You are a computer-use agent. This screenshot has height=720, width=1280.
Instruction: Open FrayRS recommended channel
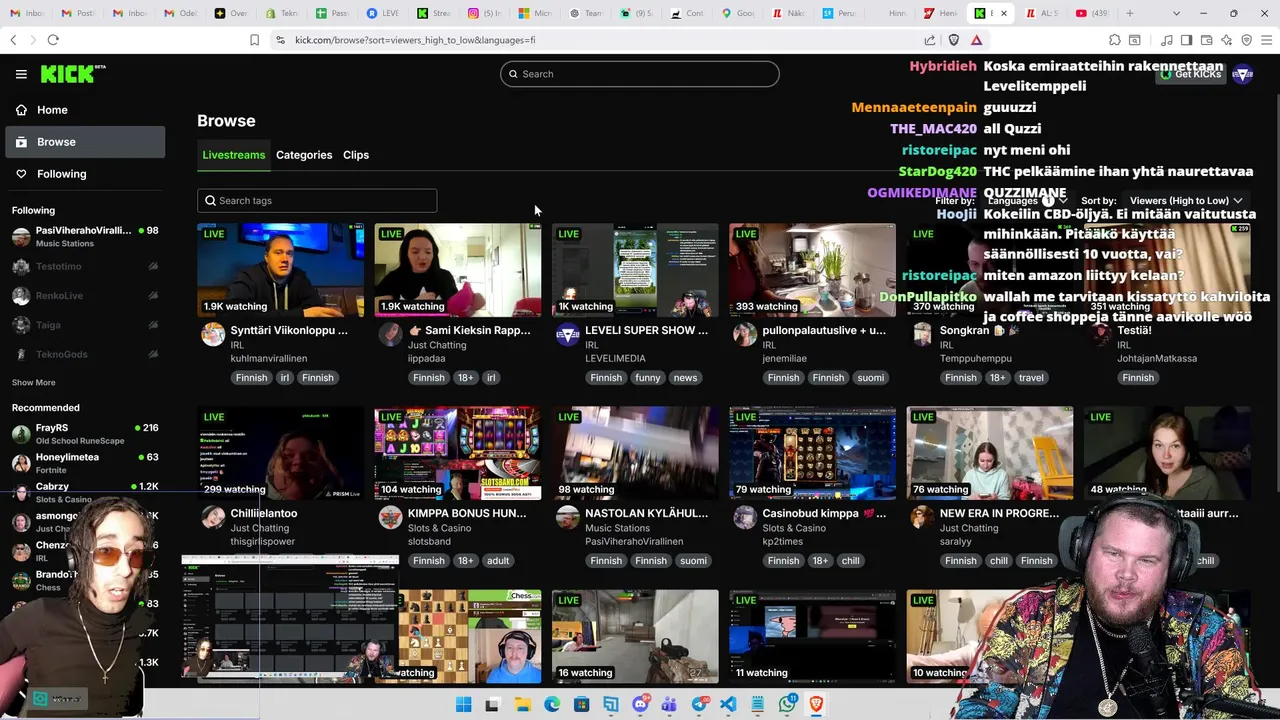[x=85, y=434]
